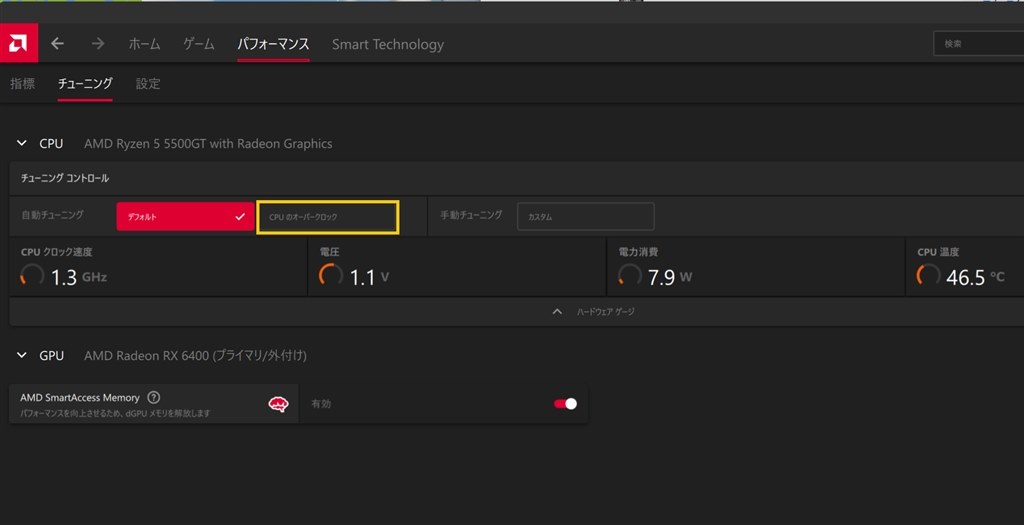
Task: Click the 電圧 voltage gauge icon
Action: coord(330,275)
